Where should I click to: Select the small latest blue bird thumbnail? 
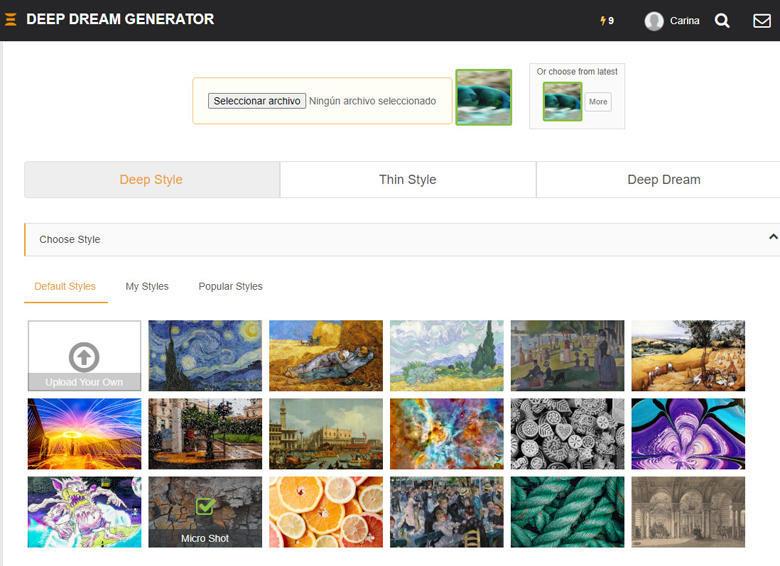(x=562, y=101)
